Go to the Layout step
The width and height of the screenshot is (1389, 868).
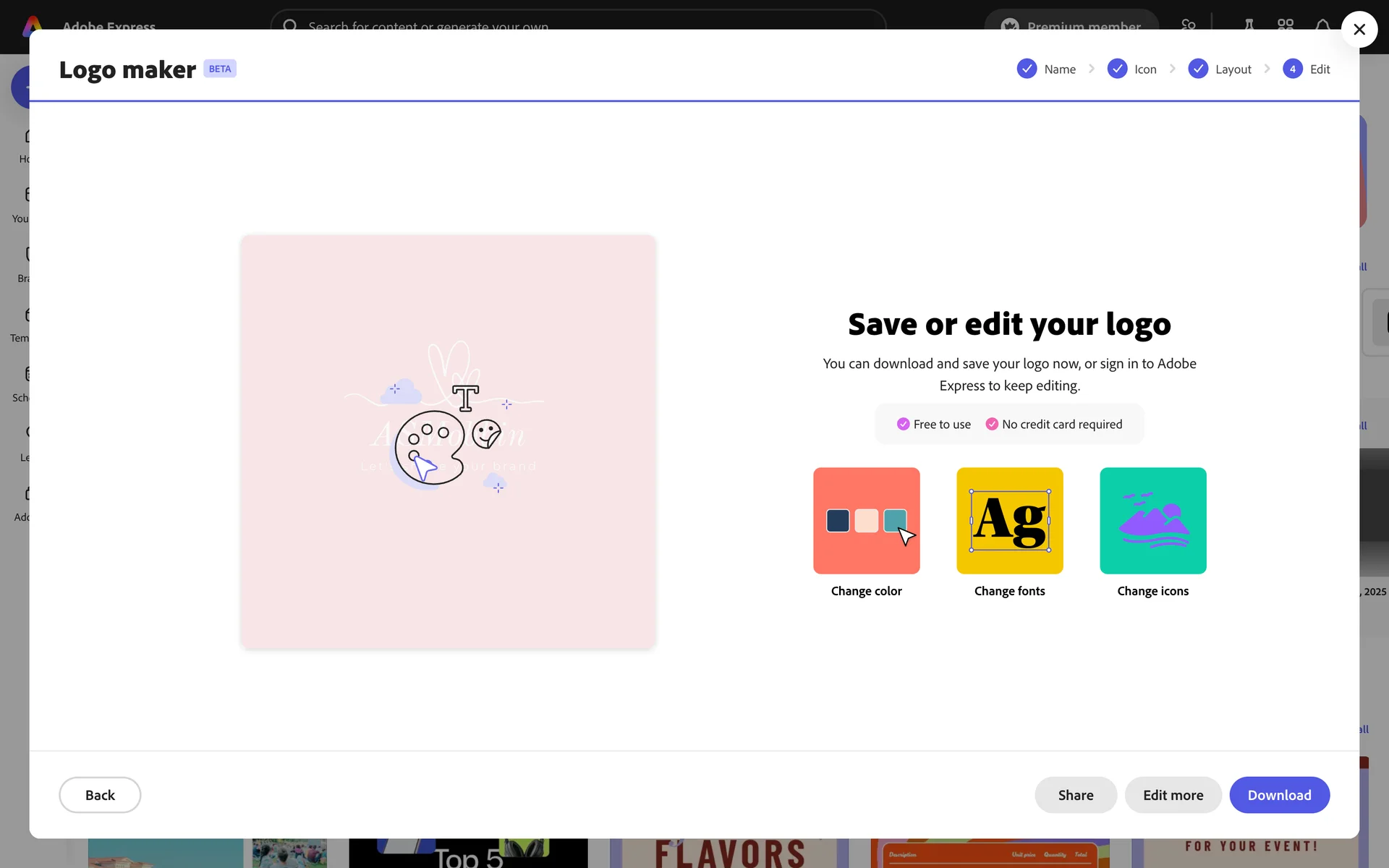click(x=1233, y=69)
